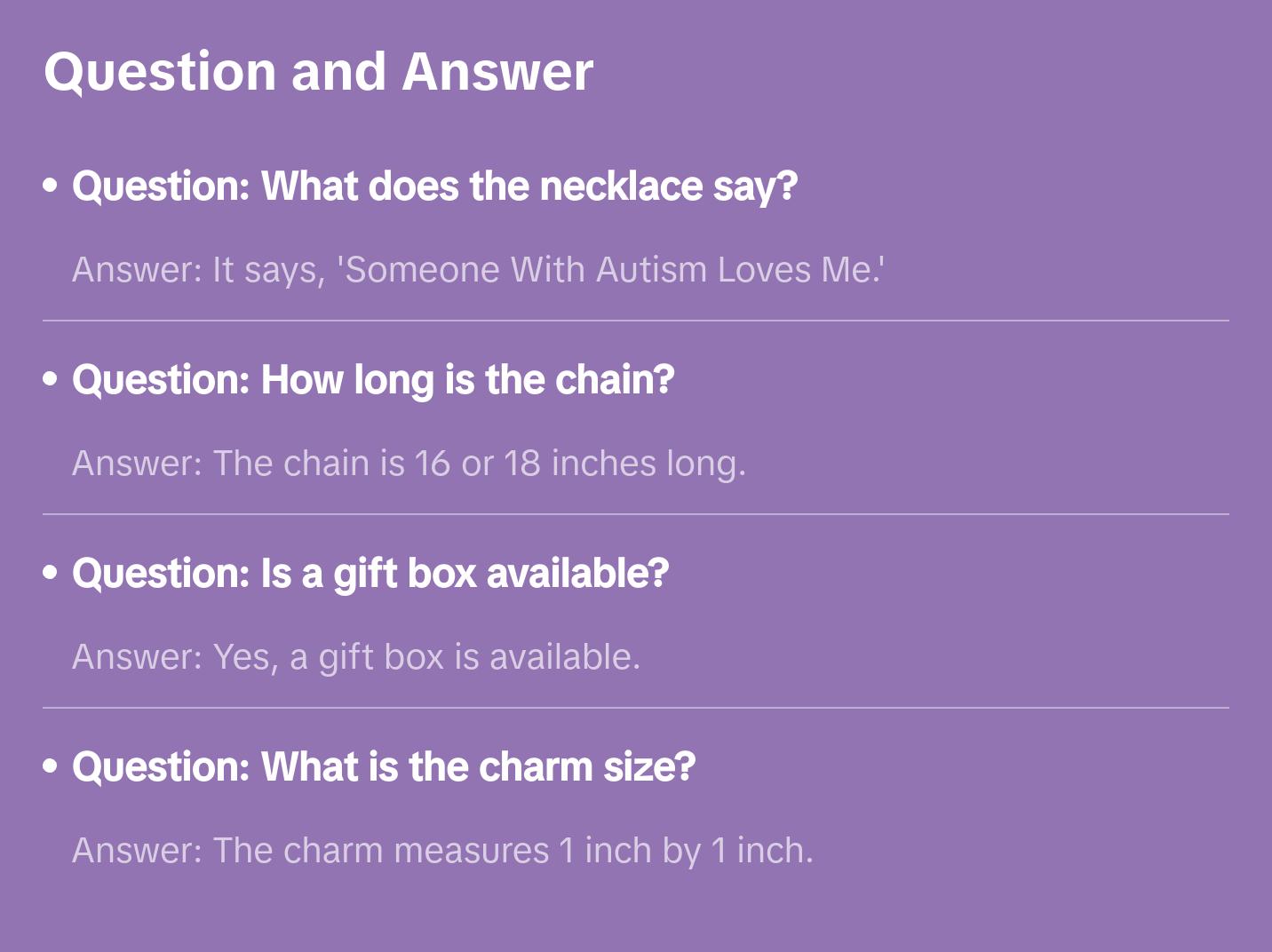The width and height of the screenshot is (1272, 952).
Task: Select the "Is a gift box available?" question
Action: click(370, 574)
